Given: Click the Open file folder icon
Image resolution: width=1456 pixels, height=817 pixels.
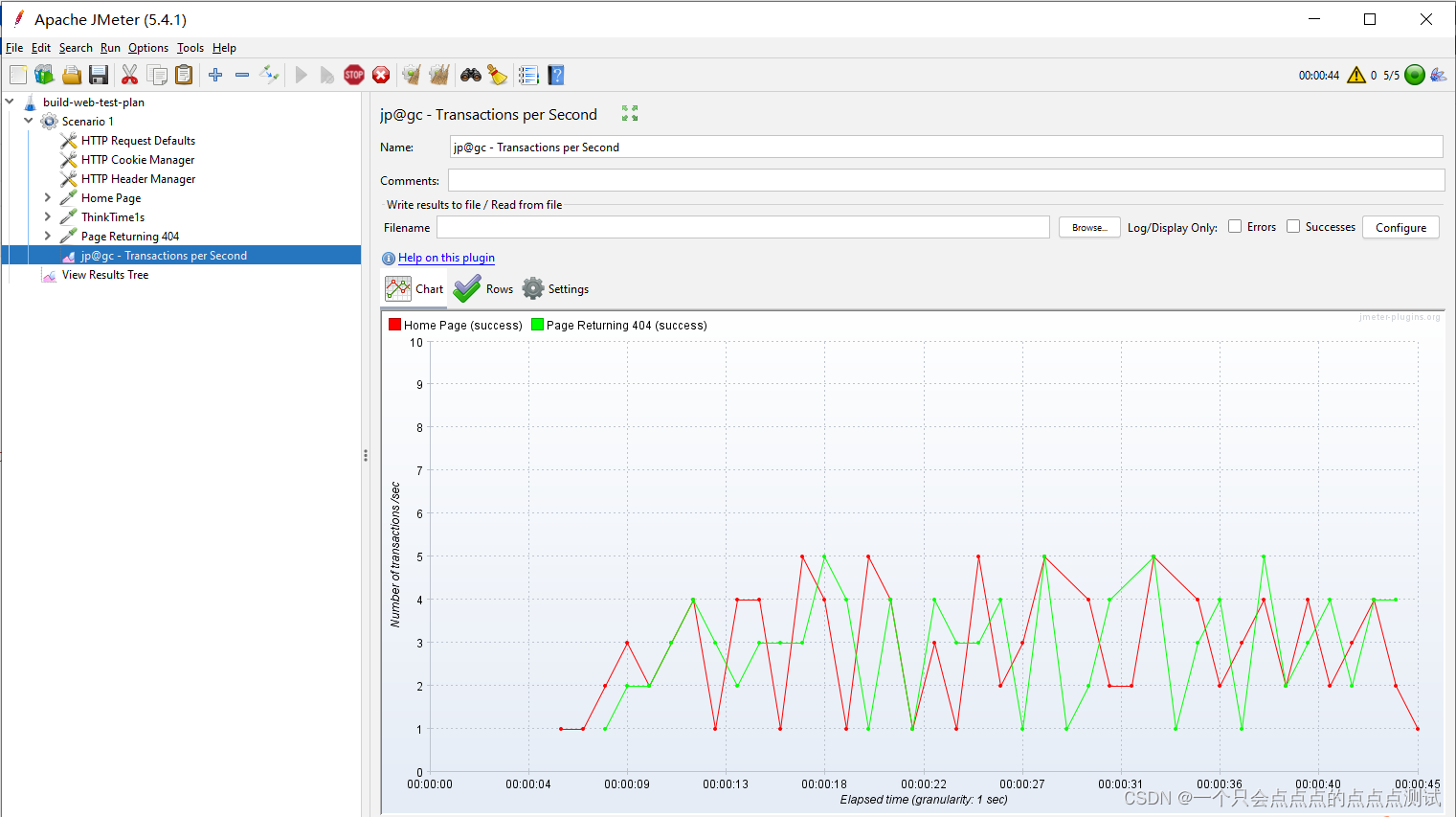Looking at the screenshot, I should [x=72, y=75].
